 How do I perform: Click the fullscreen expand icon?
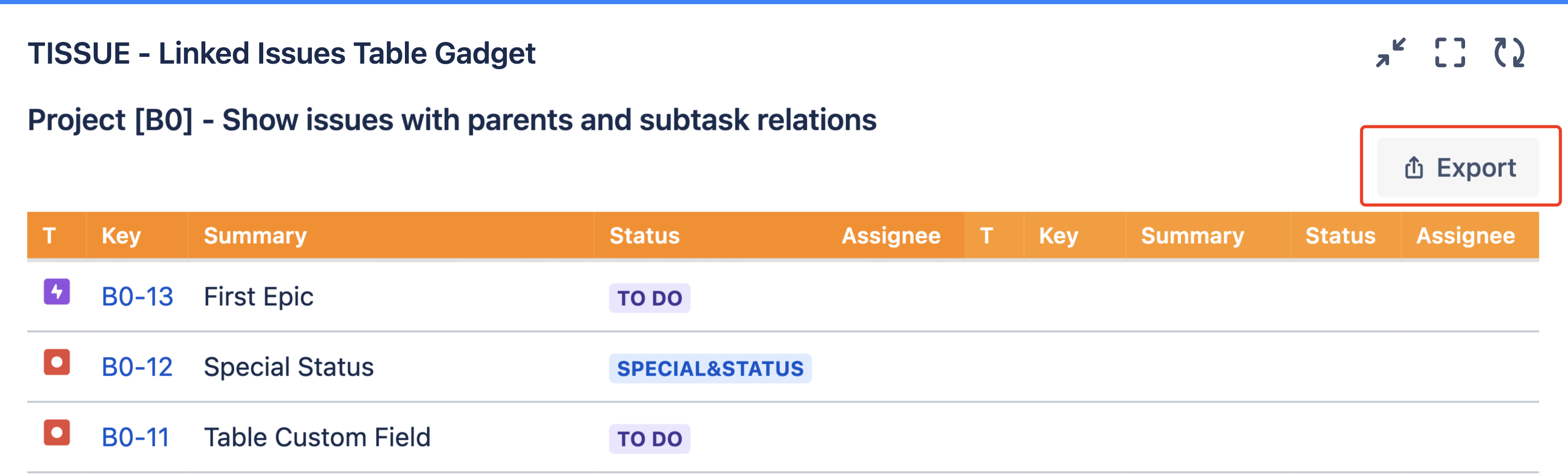click(x=1449, y=53)
